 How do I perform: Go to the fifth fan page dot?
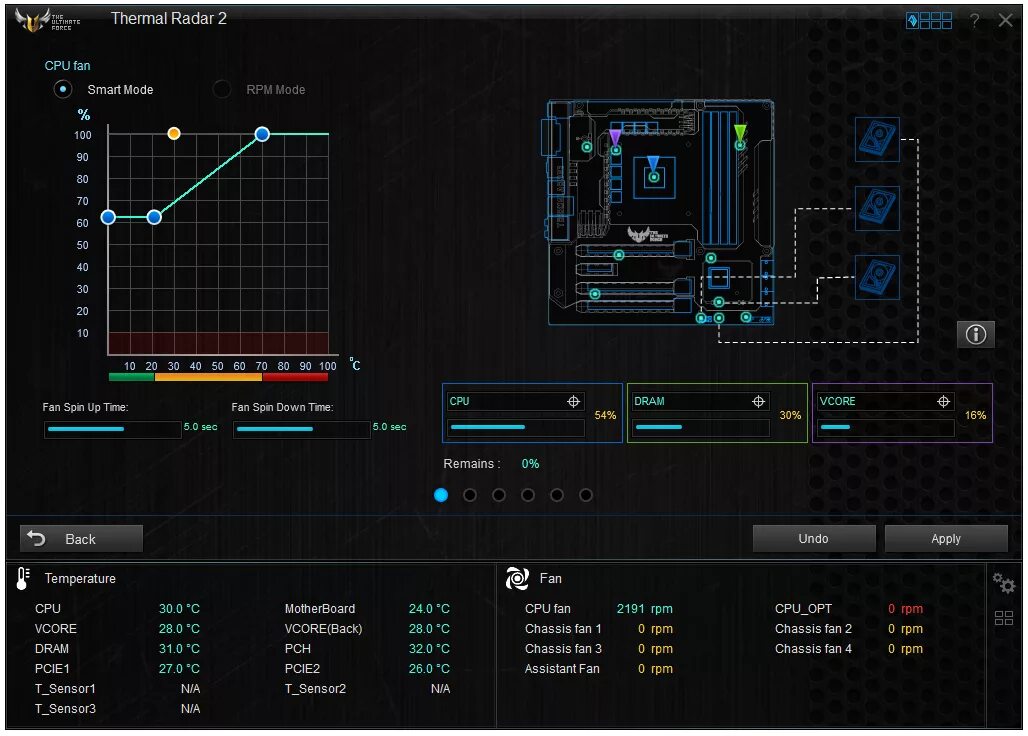click(557, 495)
